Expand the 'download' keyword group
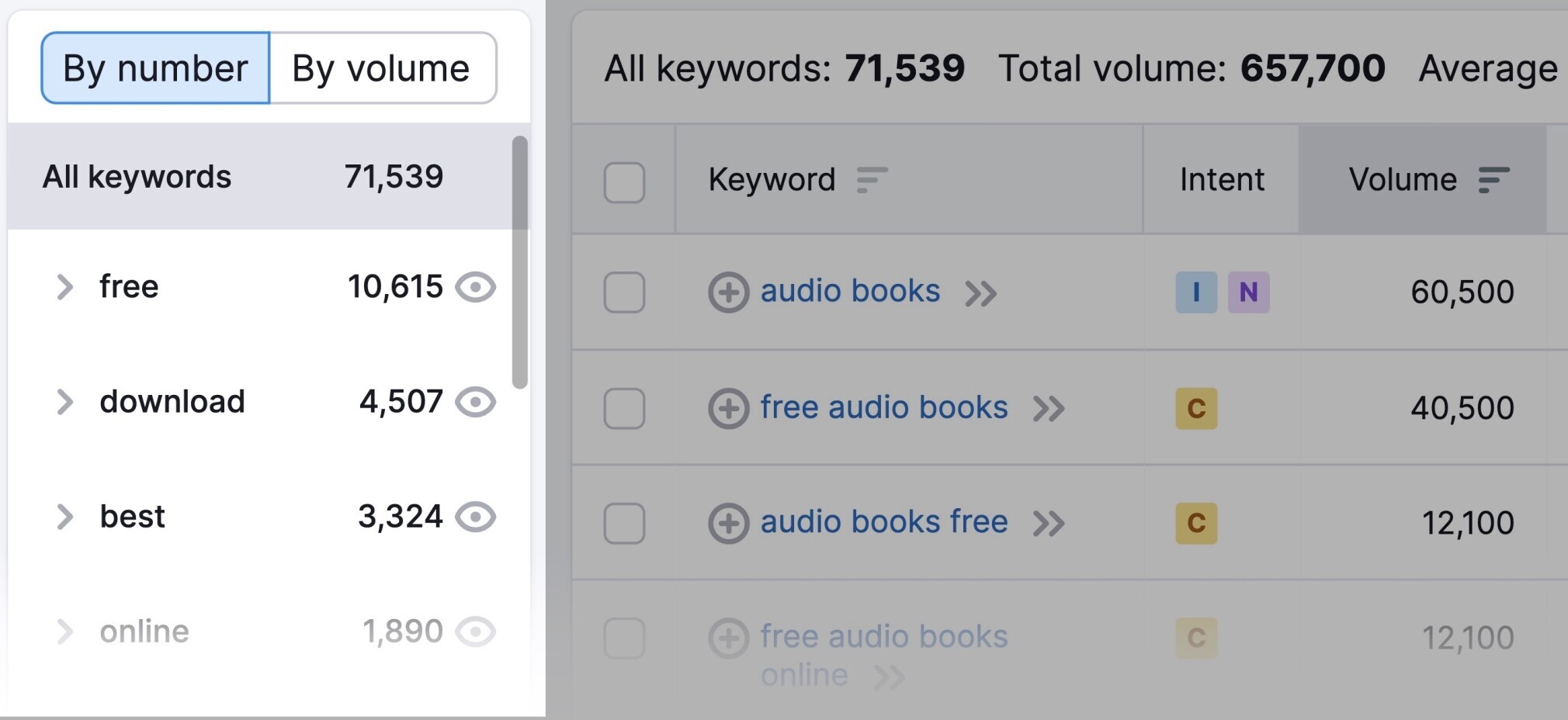 [x=65, y=402]
